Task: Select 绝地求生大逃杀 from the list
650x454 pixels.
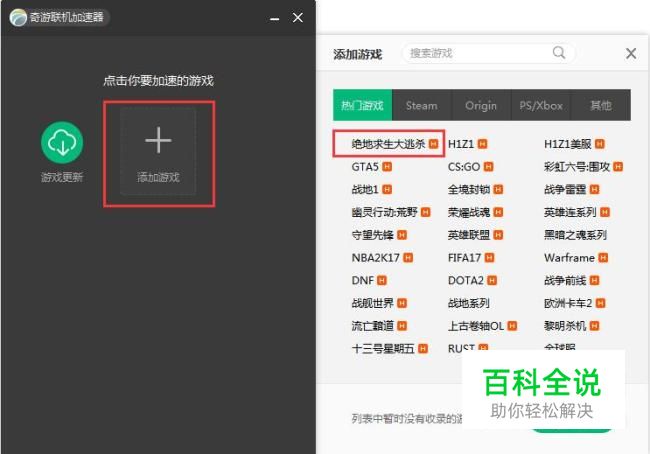Action: [388, 144]
